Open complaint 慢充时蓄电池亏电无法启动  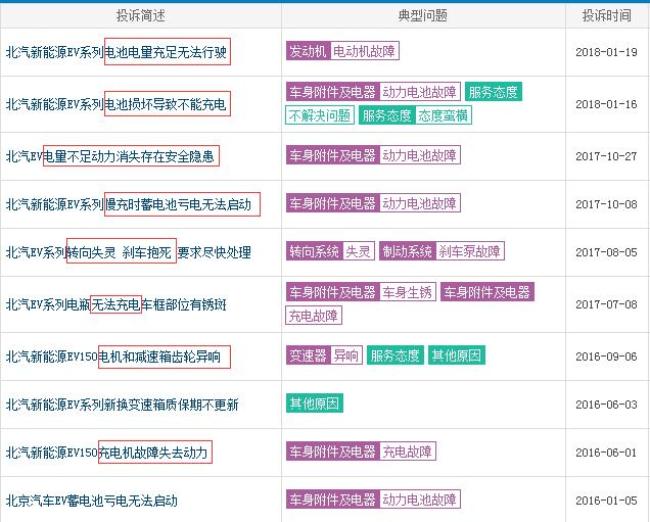coord(129,204)
